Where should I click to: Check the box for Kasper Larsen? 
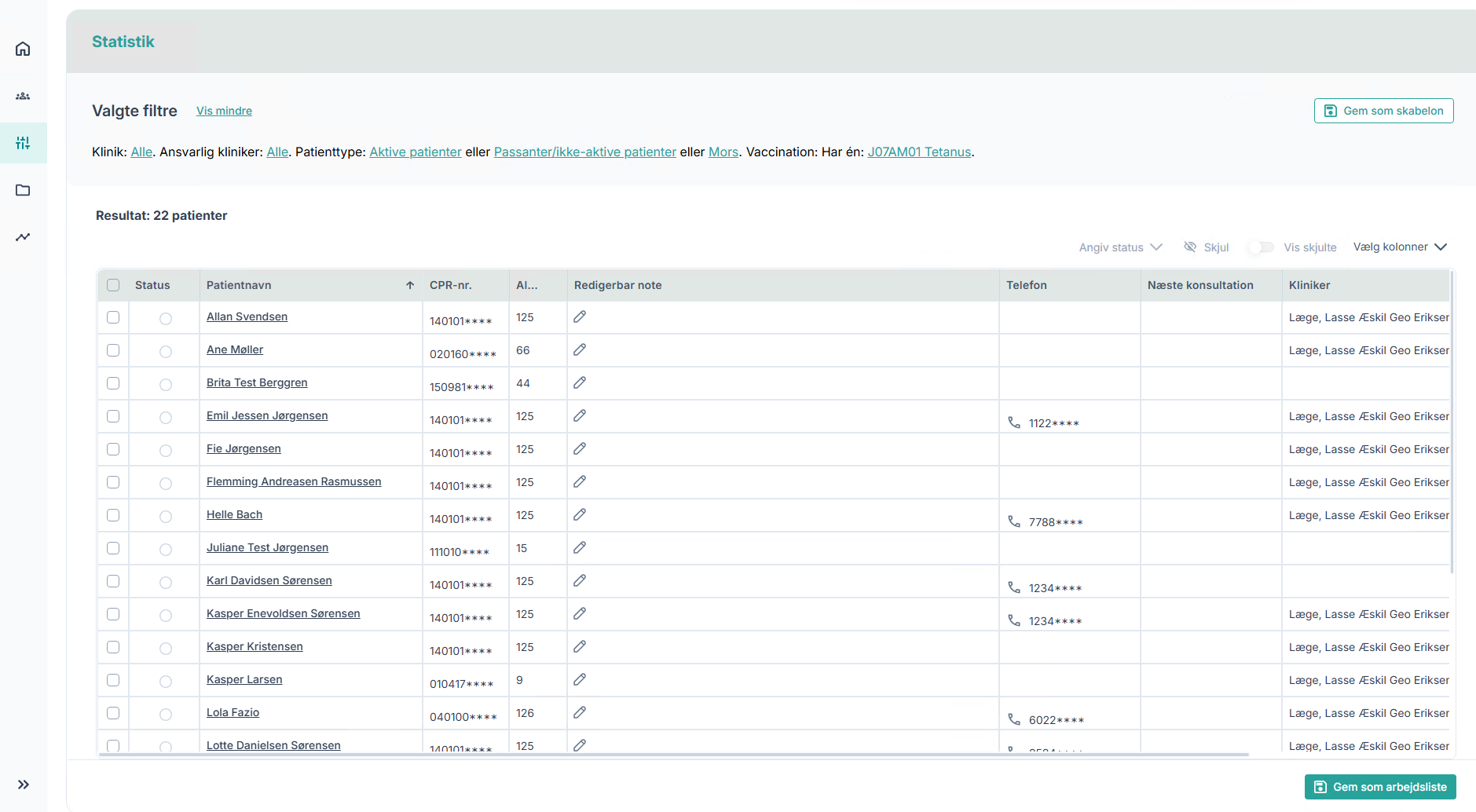(113, 680)
